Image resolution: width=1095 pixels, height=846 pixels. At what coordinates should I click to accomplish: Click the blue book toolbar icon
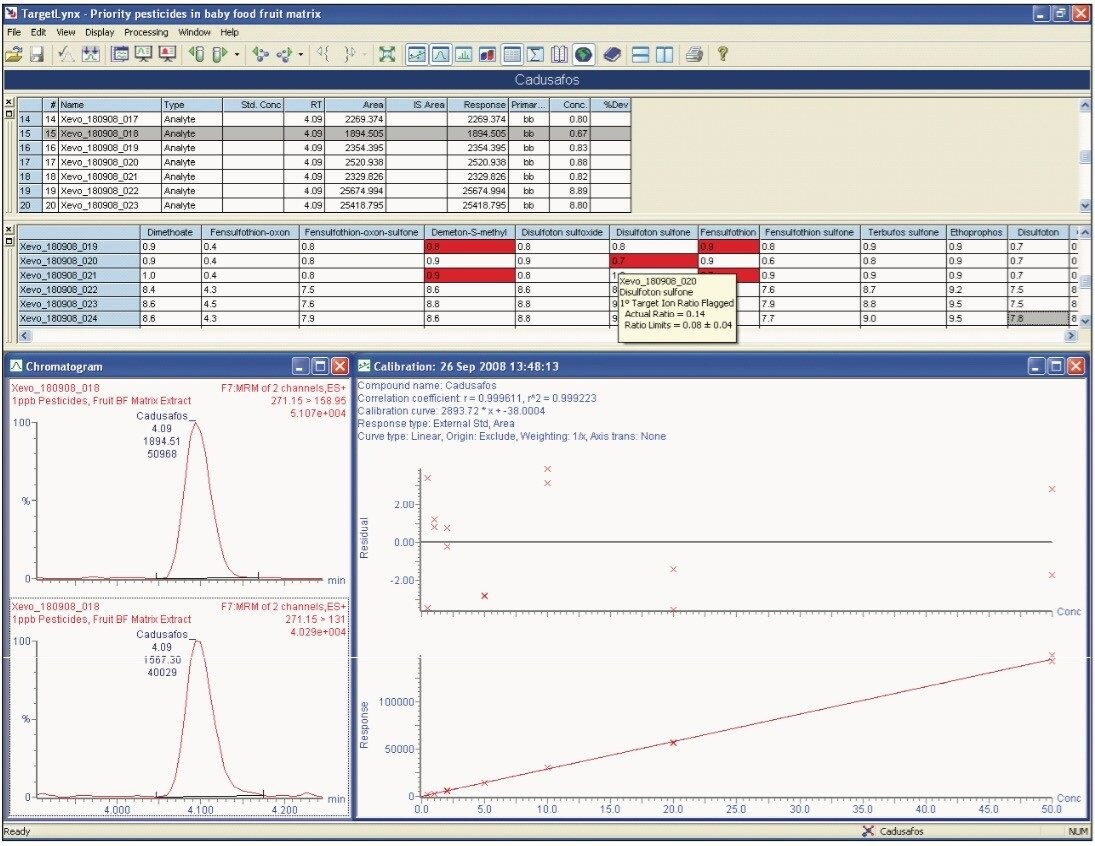tap(613, 54)
